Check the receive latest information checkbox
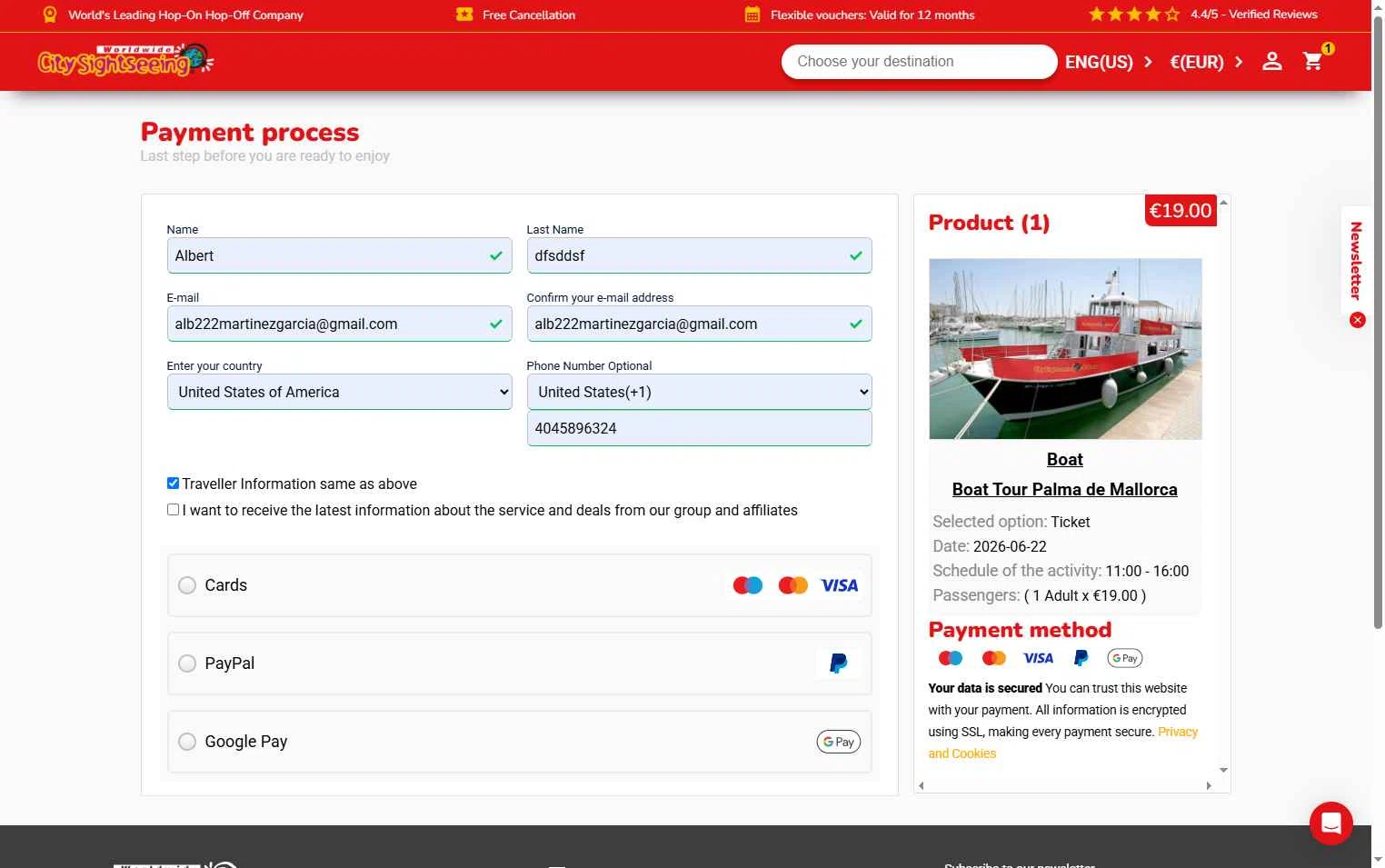Viewport: 1385px width, 868px height. (x=173, y=510)
